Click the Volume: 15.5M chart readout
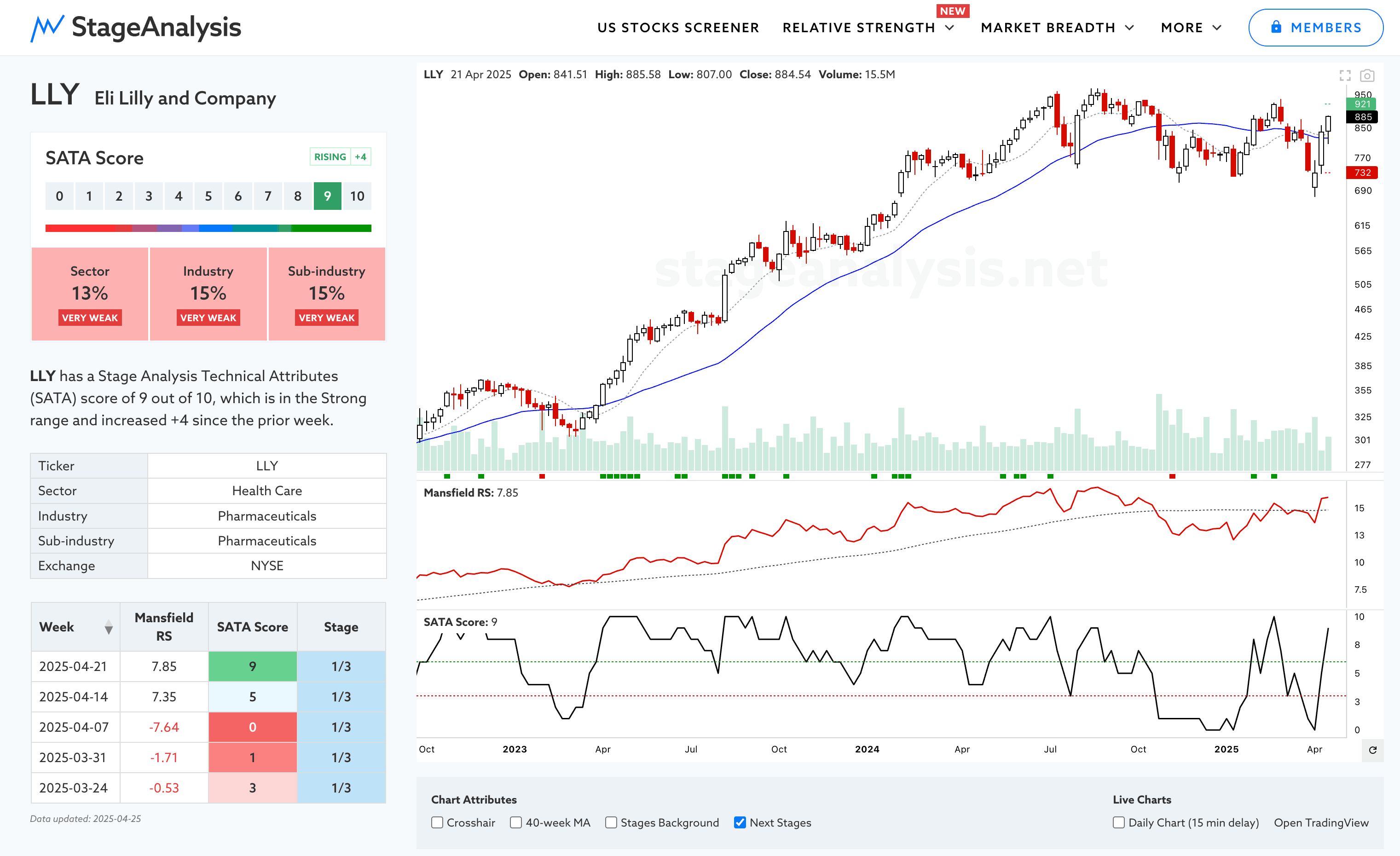This screenshot has height=856, width=1400. coord(856,75)
